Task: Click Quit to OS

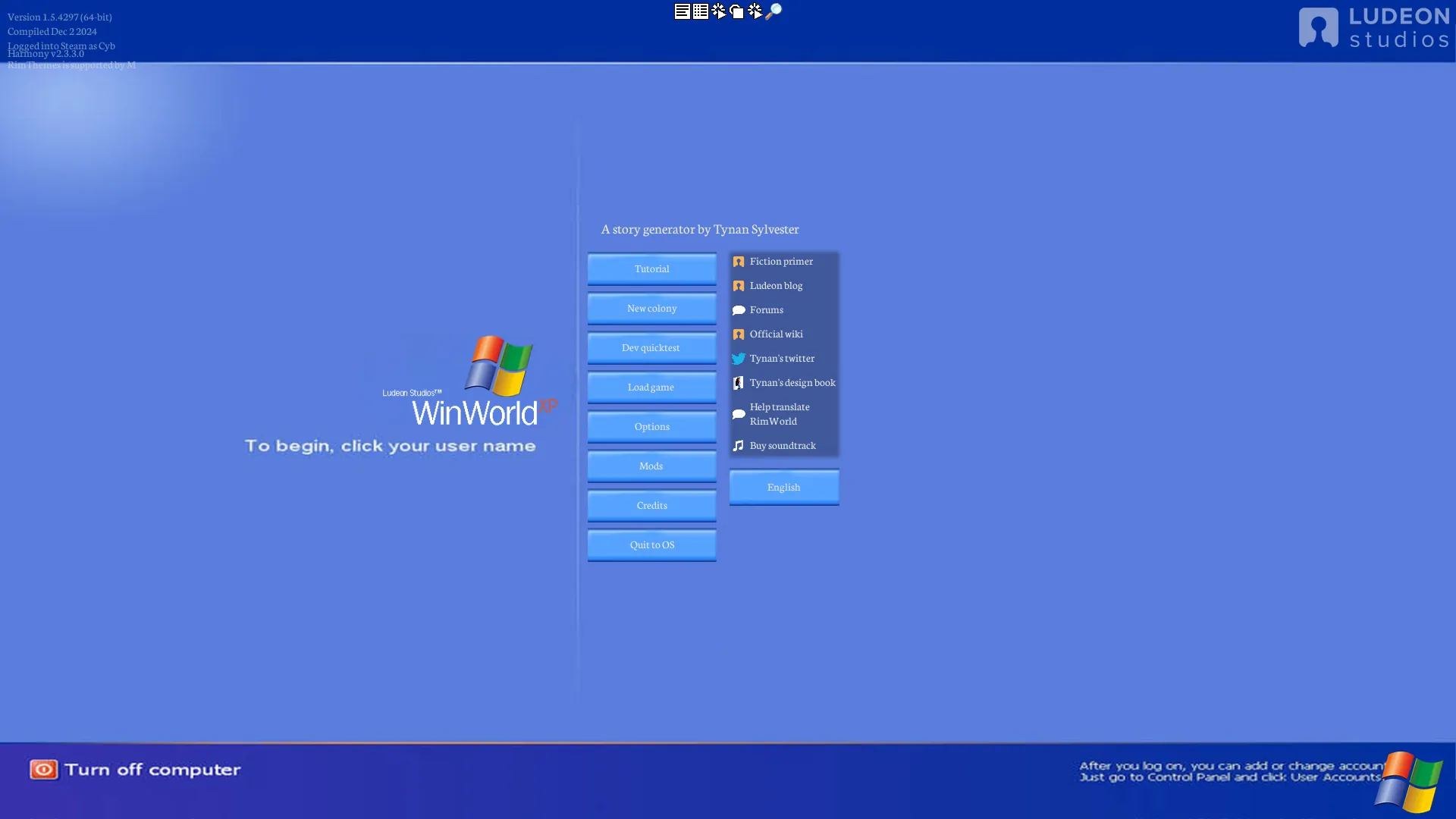Action: [651, 545]
